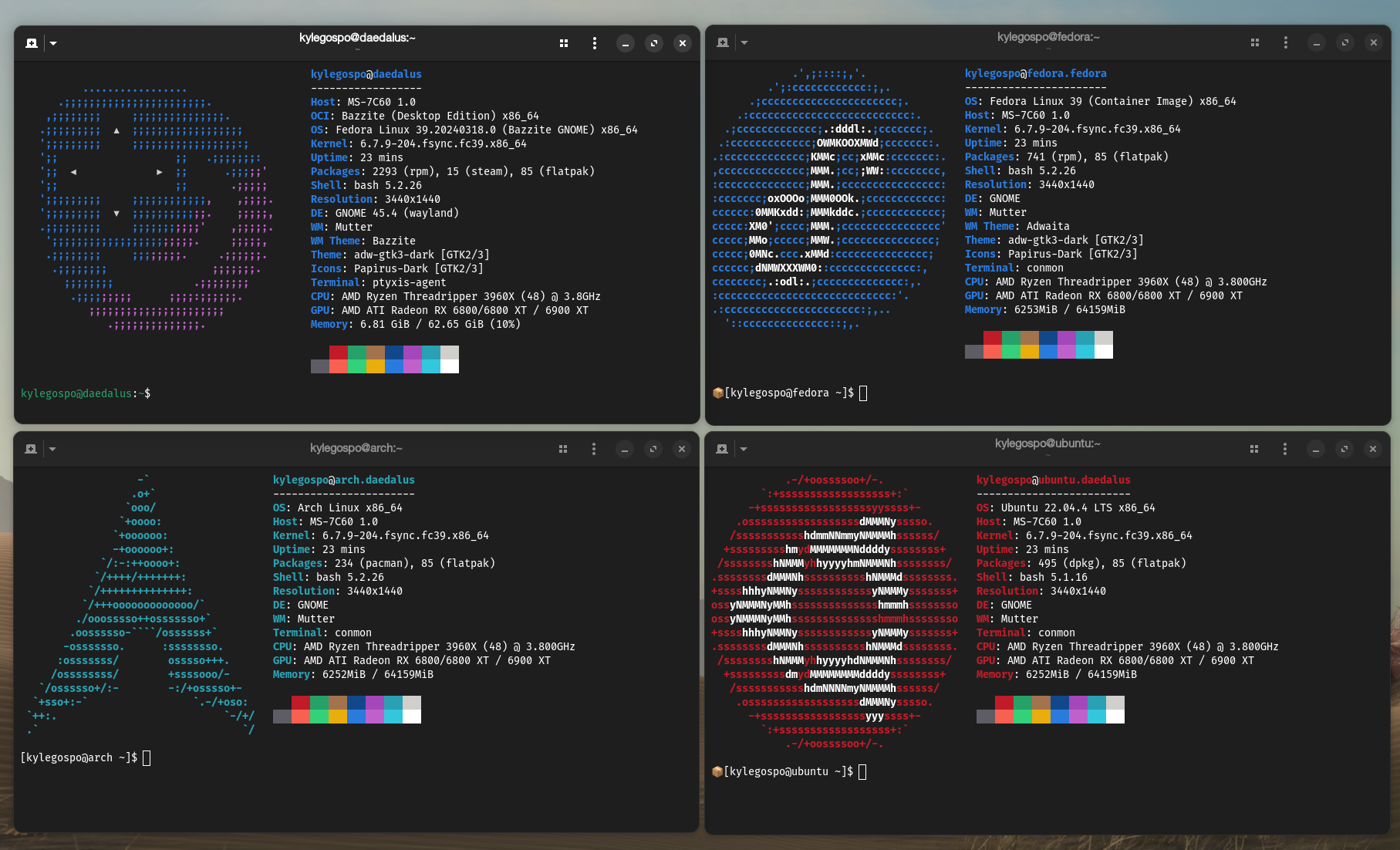Maximize the kylegospo@arch terminal window

(x=653, y=449)
